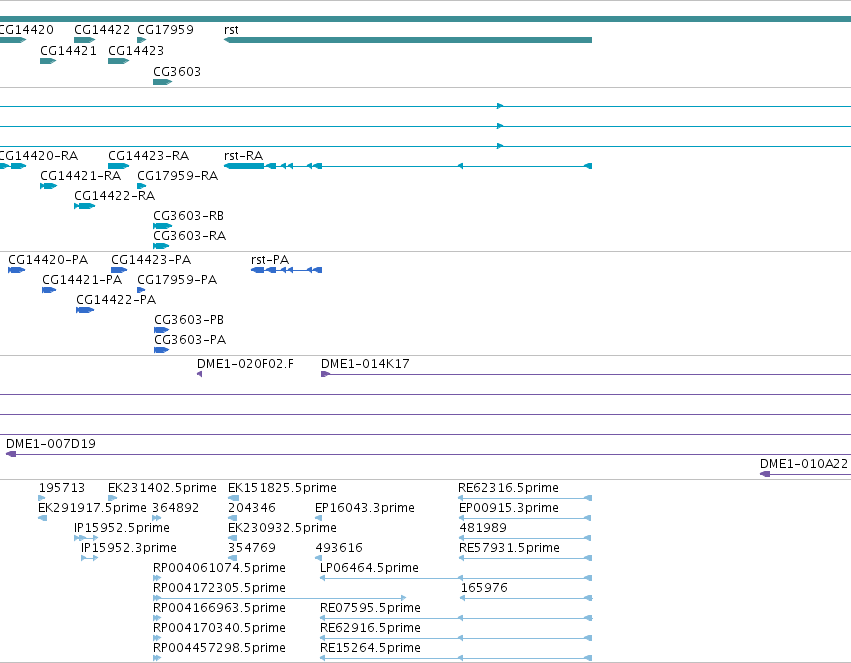Viewport: 851px width, 663px height.
Task: Select the RE07595.5prime EST label
Action: coord(370,609)
